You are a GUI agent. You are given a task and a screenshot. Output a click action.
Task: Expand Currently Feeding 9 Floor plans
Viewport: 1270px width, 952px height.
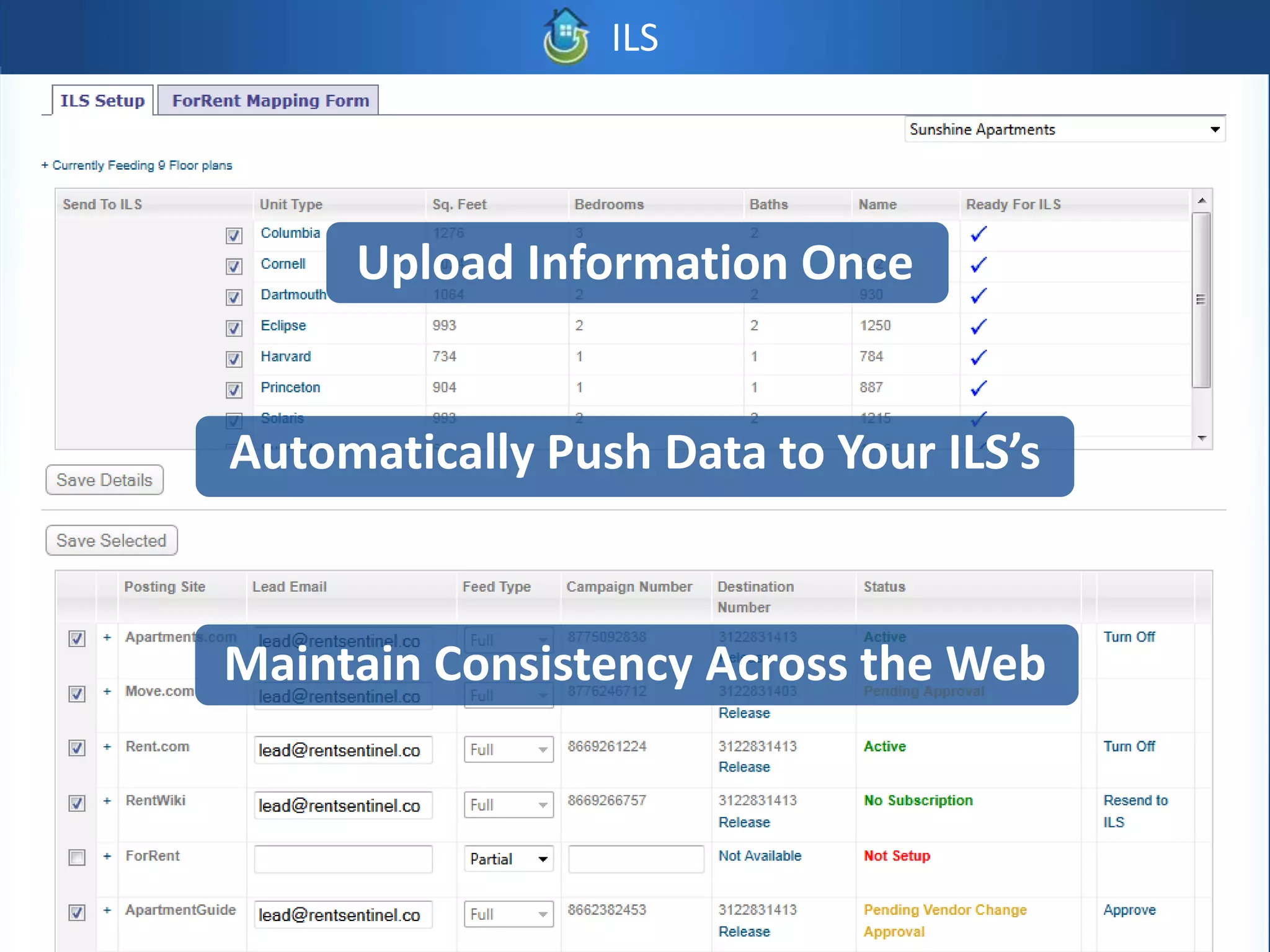tap(137, 165)
